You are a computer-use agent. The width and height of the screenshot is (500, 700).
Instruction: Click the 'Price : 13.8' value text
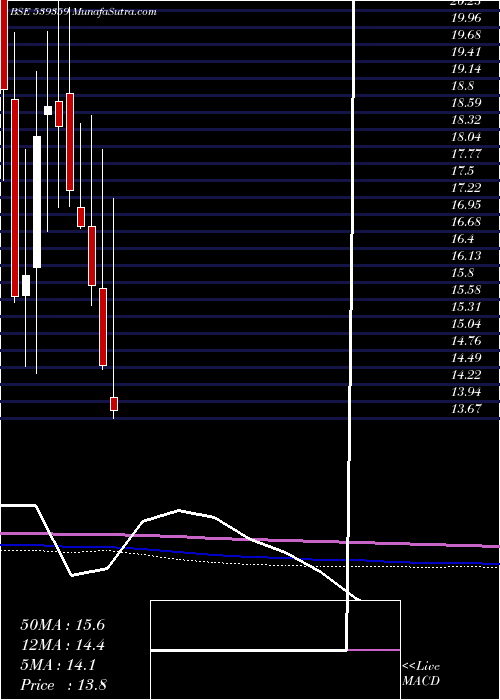[x=63, y=685]
